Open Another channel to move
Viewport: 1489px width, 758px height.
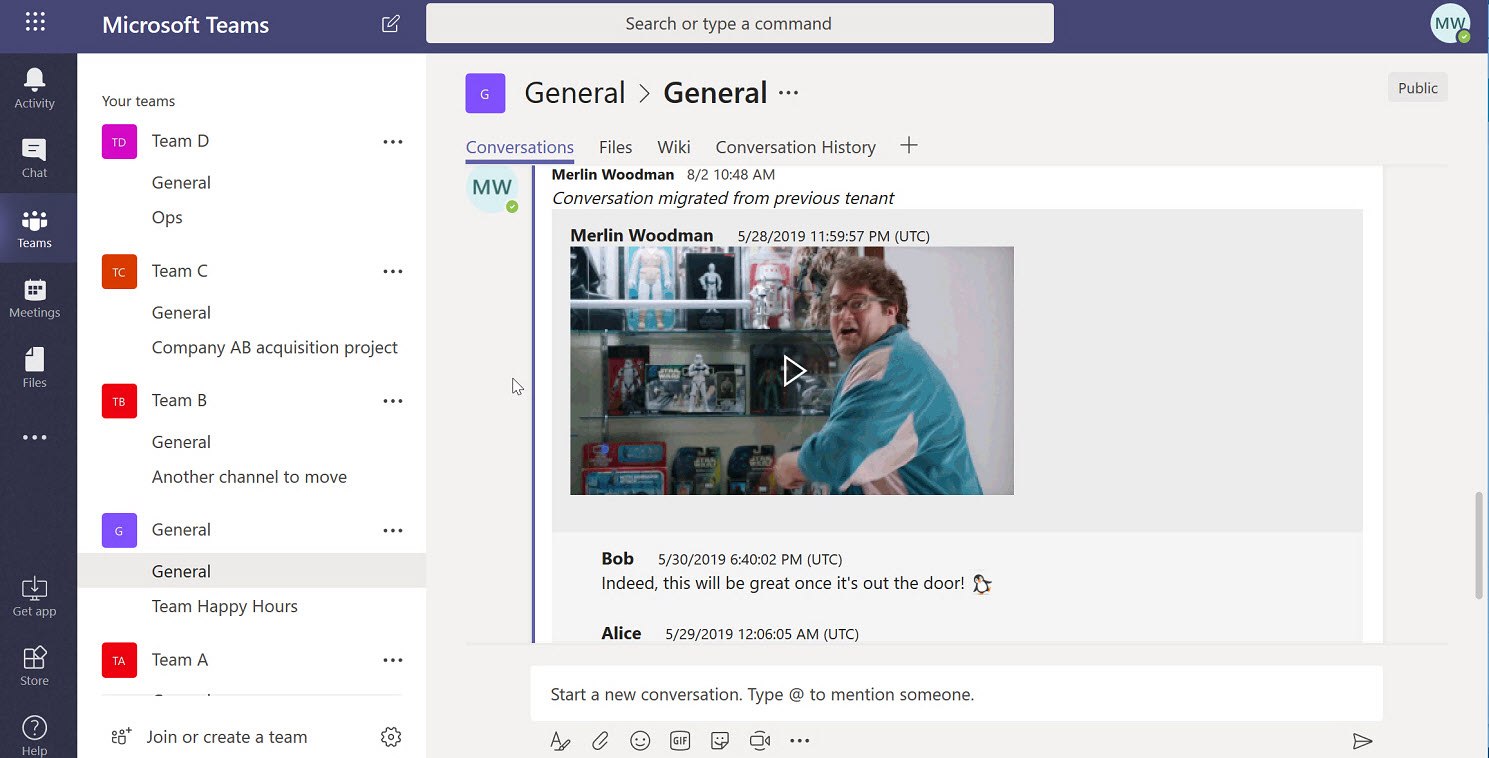[249, 477]
